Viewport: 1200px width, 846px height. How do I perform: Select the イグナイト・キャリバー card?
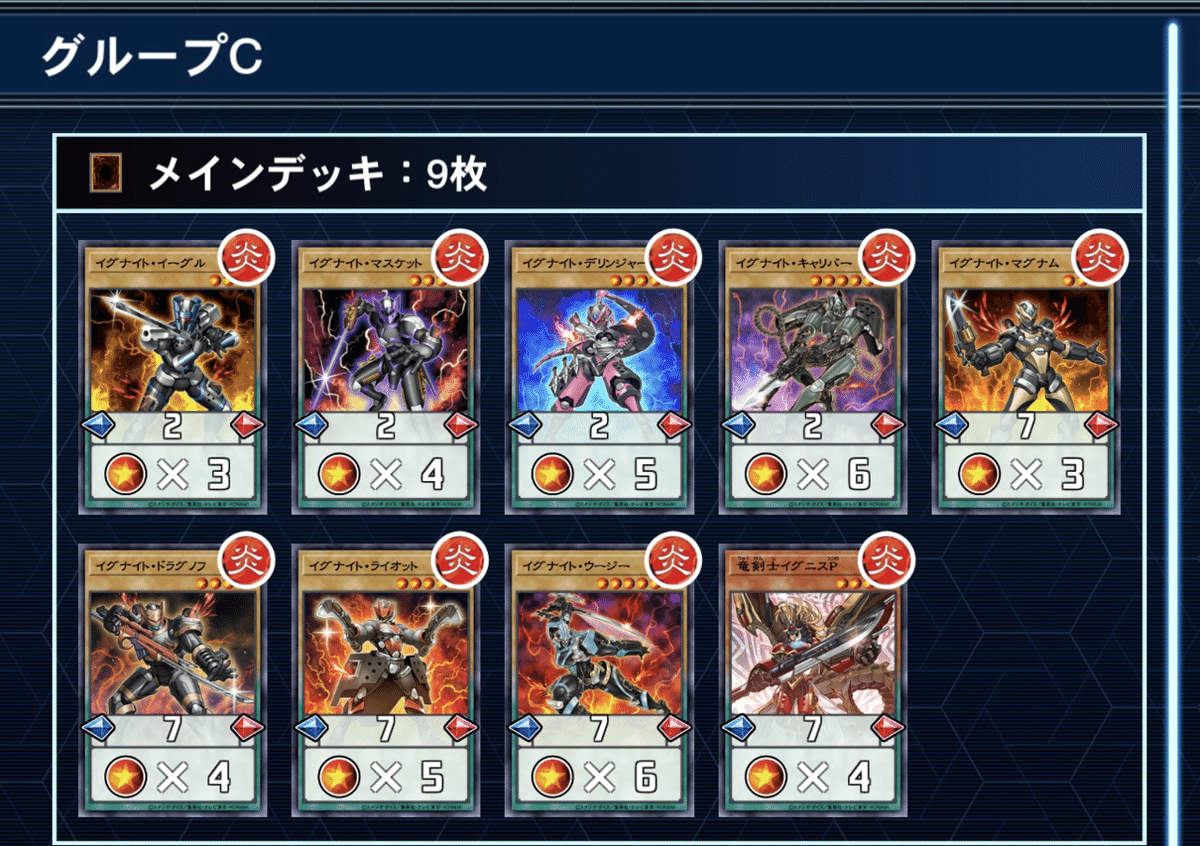click(x=813, y=377)
